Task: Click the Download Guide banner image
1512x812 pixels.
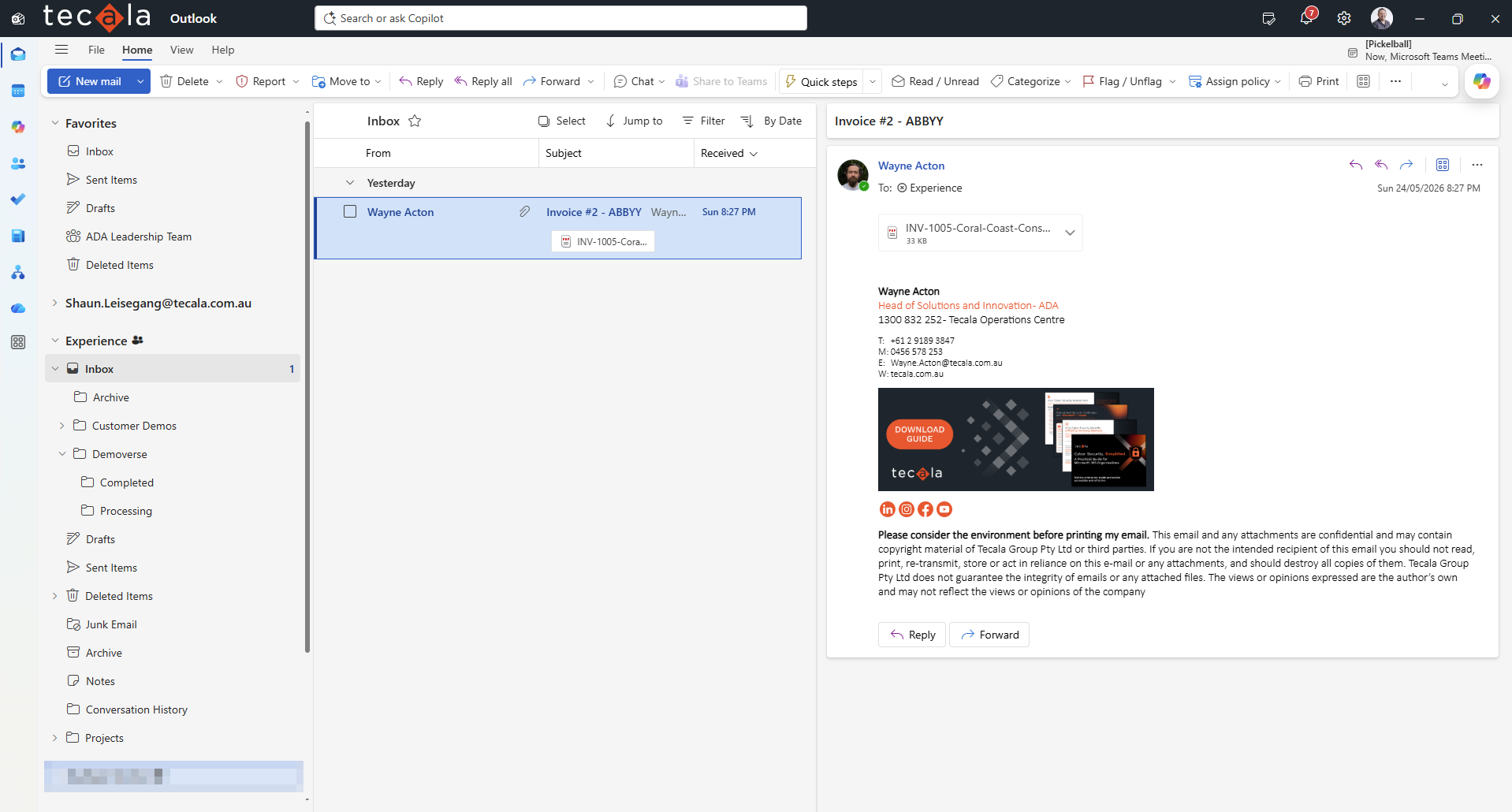Action: coord(1016,439)
